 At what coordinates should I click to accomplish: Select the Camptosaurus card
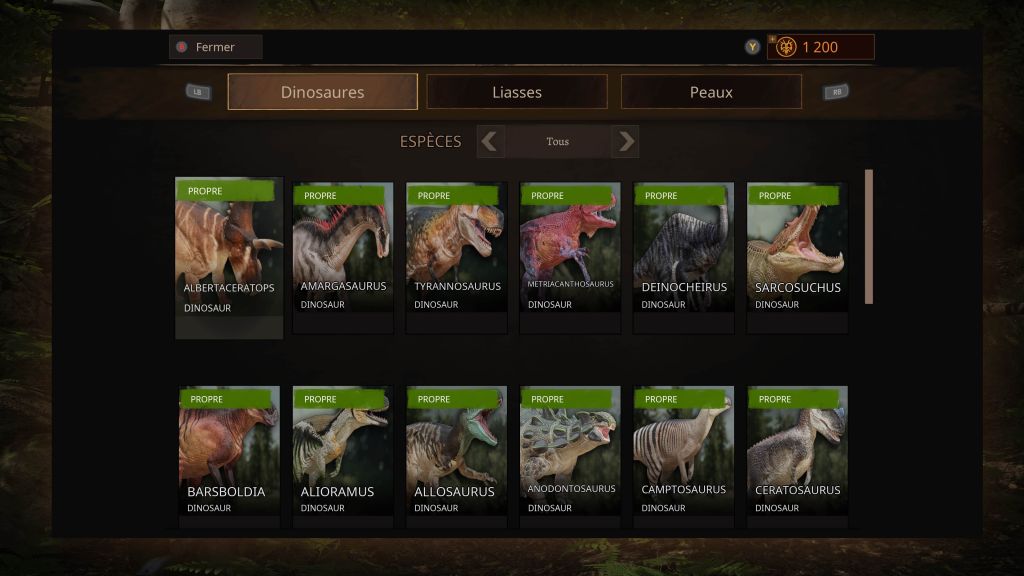pos(684,456)
